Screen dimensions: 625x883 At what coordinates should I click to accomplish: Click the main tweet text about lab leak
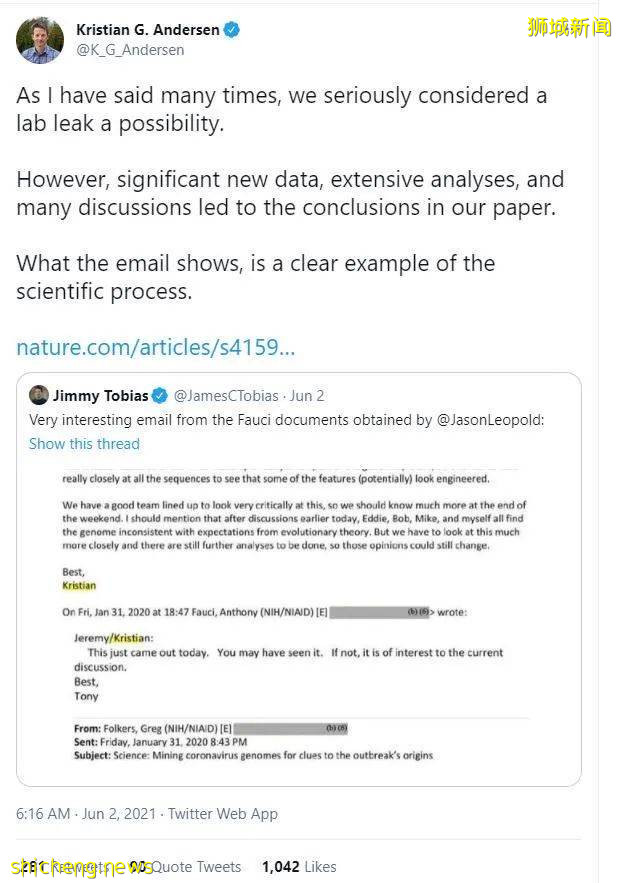pos(282,110)
